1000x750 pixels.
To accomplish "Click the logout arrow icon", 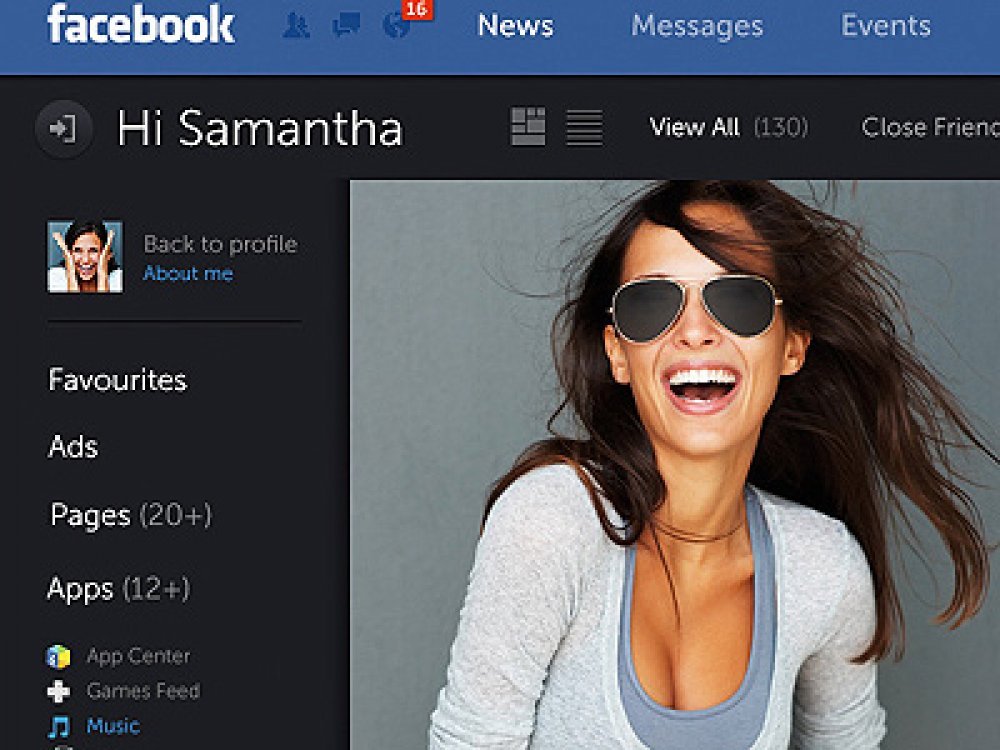I will [x=63, y=129].
